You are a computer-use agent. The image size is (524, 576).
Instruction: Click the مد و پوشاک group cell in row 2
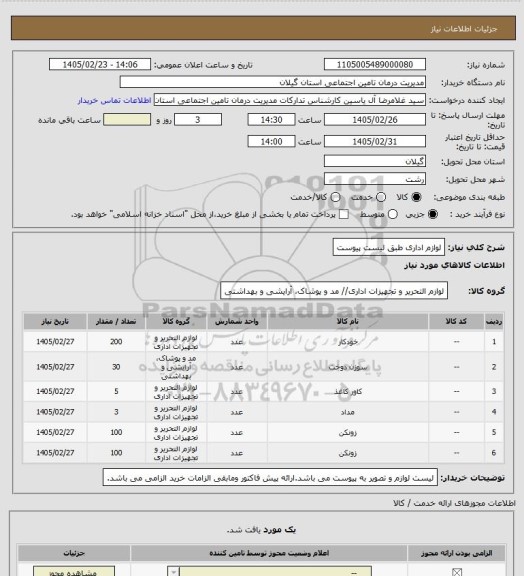click(x=176, y=367)
